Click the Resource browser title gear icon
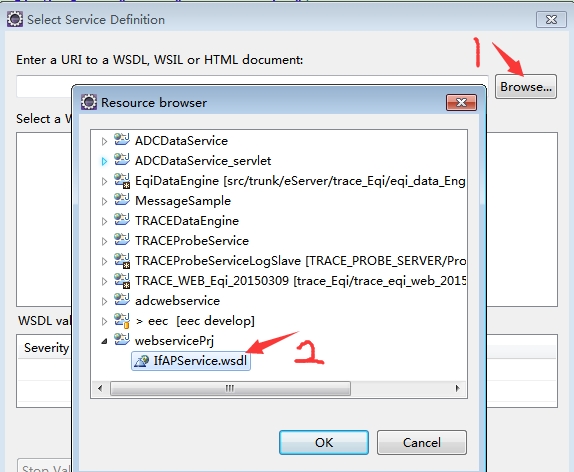Viewport: 574px width, 472px height. pos(89,102)
